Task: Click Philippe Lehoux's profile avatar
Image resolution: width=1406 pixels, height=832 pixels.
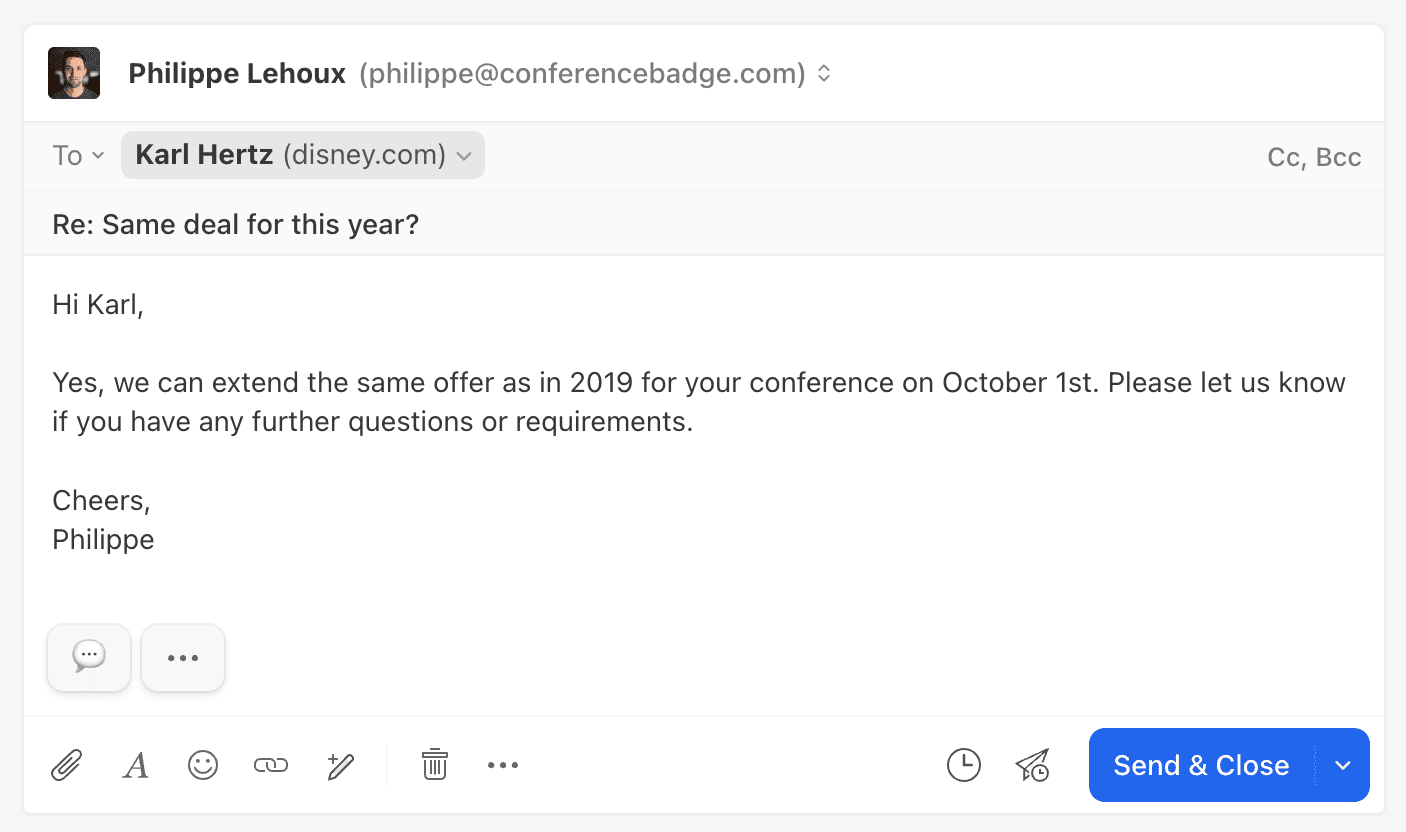Action: click(x=74, y=73)
